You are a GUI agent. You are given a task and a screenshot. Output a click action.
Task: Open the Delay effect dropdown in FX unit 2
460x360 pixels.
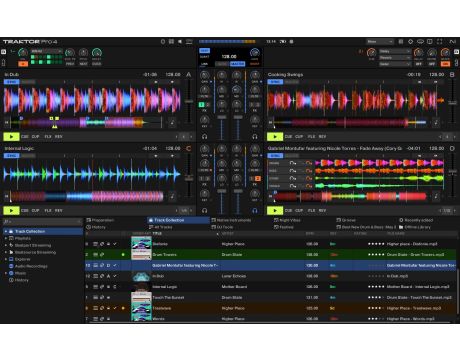[395, 51]
